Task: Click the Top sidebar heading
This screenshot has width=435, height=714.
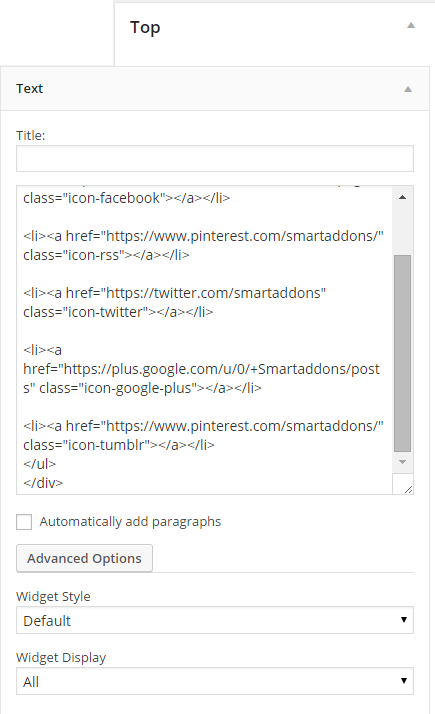Action: [145, 27]
